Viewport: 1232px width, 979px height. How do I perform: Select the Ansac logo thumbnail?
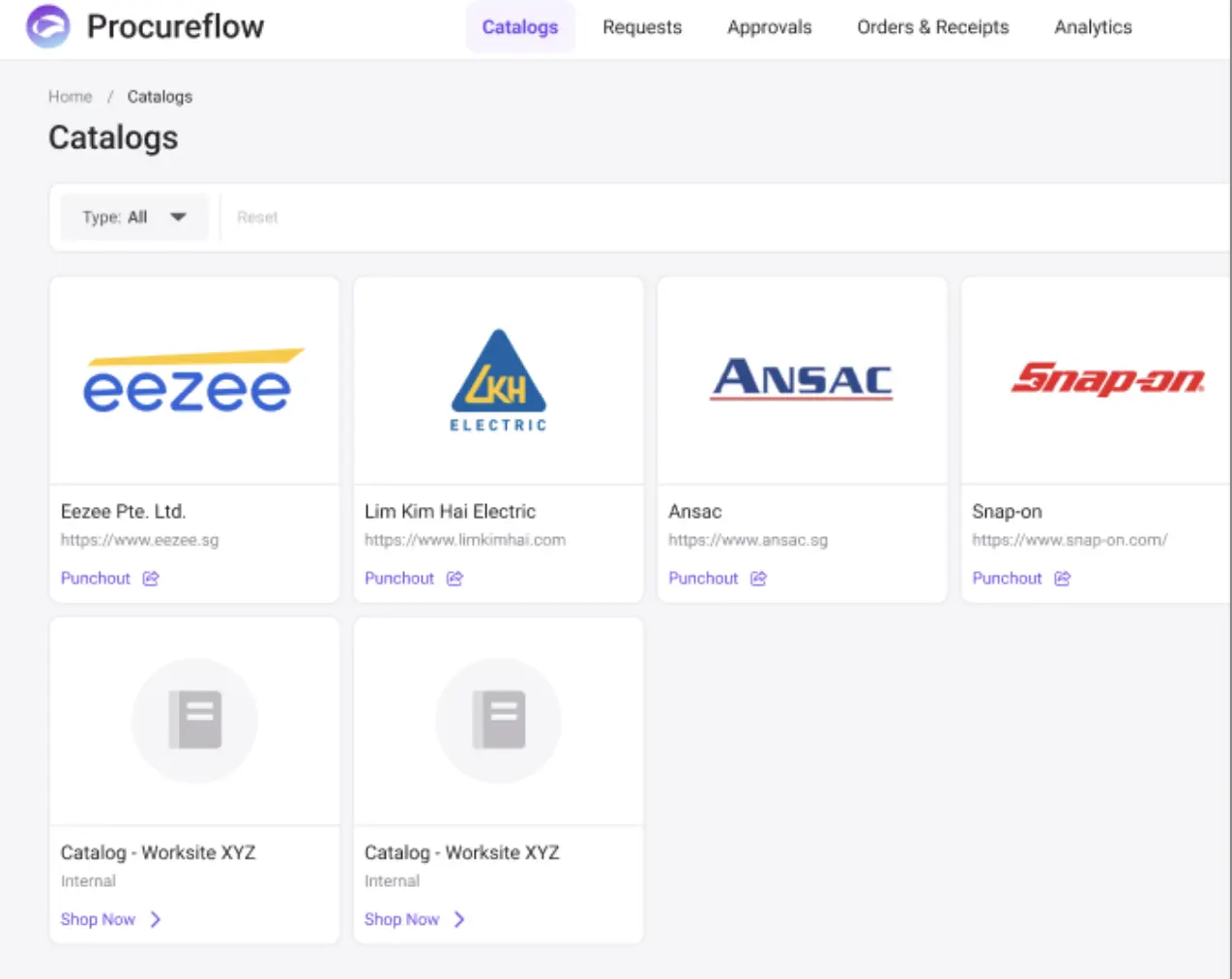point(802,379)
